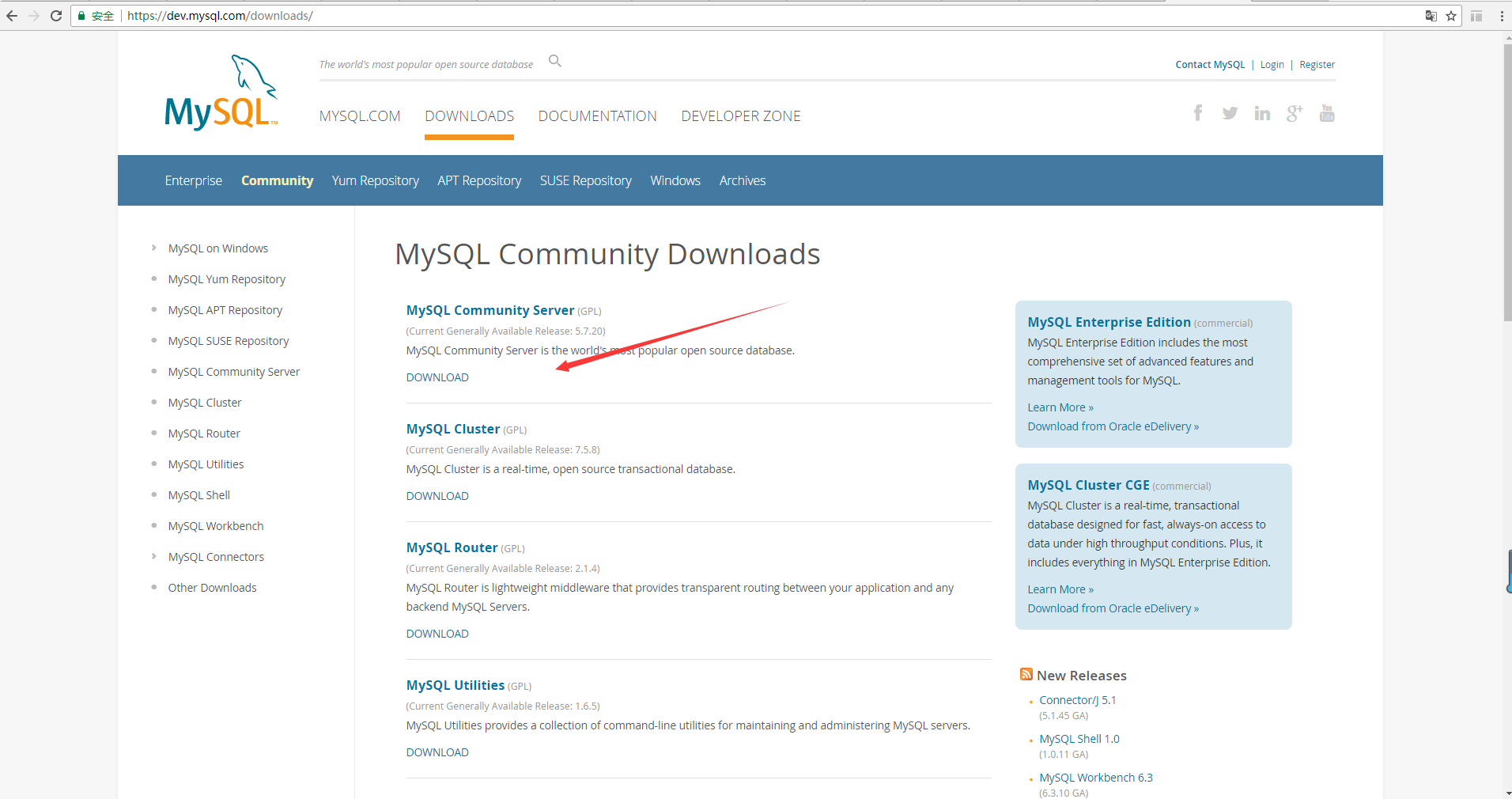Open MySQL Cluster in the sidebar
The width and height of the screenshot is (1512, 799).
pos(205,403)
